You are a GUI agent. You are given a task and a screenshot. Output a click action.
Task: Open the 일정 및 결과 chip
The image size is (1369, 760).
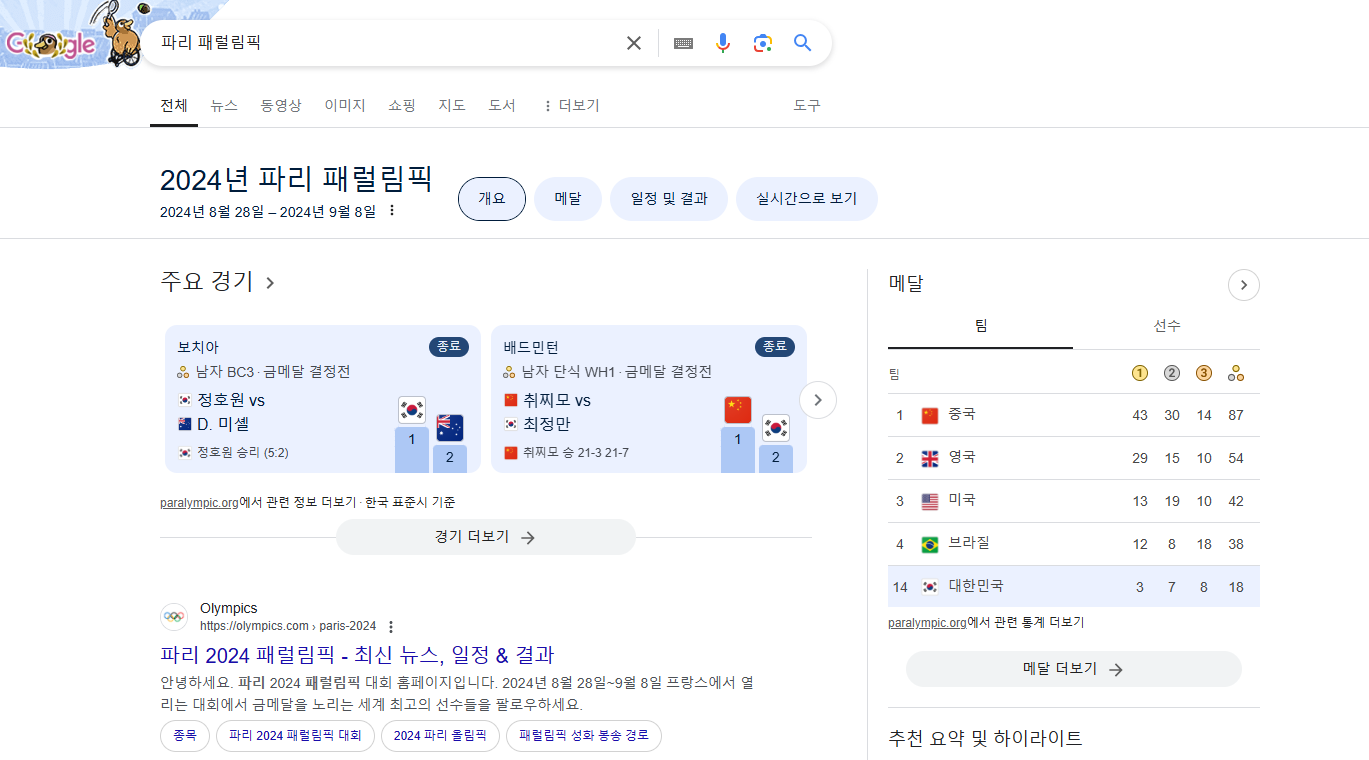click(669, 199)
